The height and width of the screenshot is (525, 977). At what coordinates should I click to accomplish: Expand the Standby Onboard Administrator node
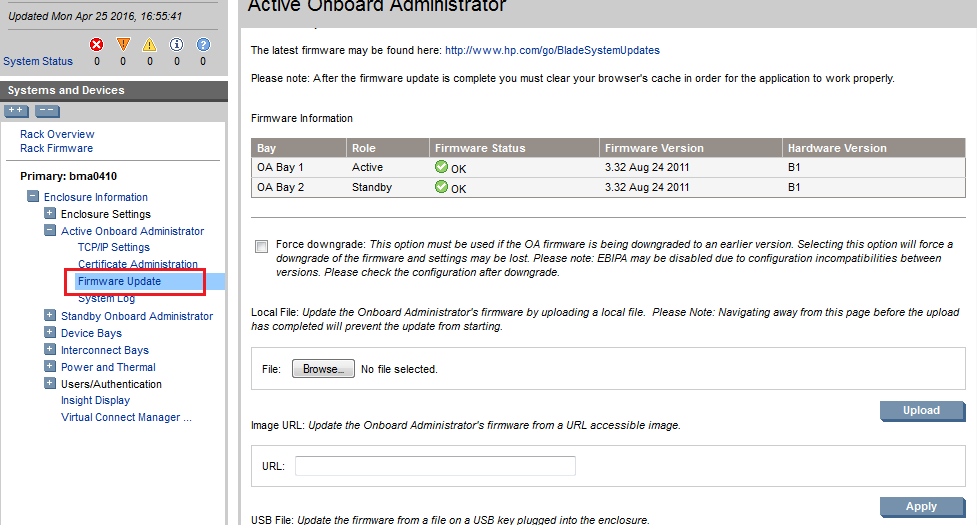pyautogui.click(x=50, y=315)
